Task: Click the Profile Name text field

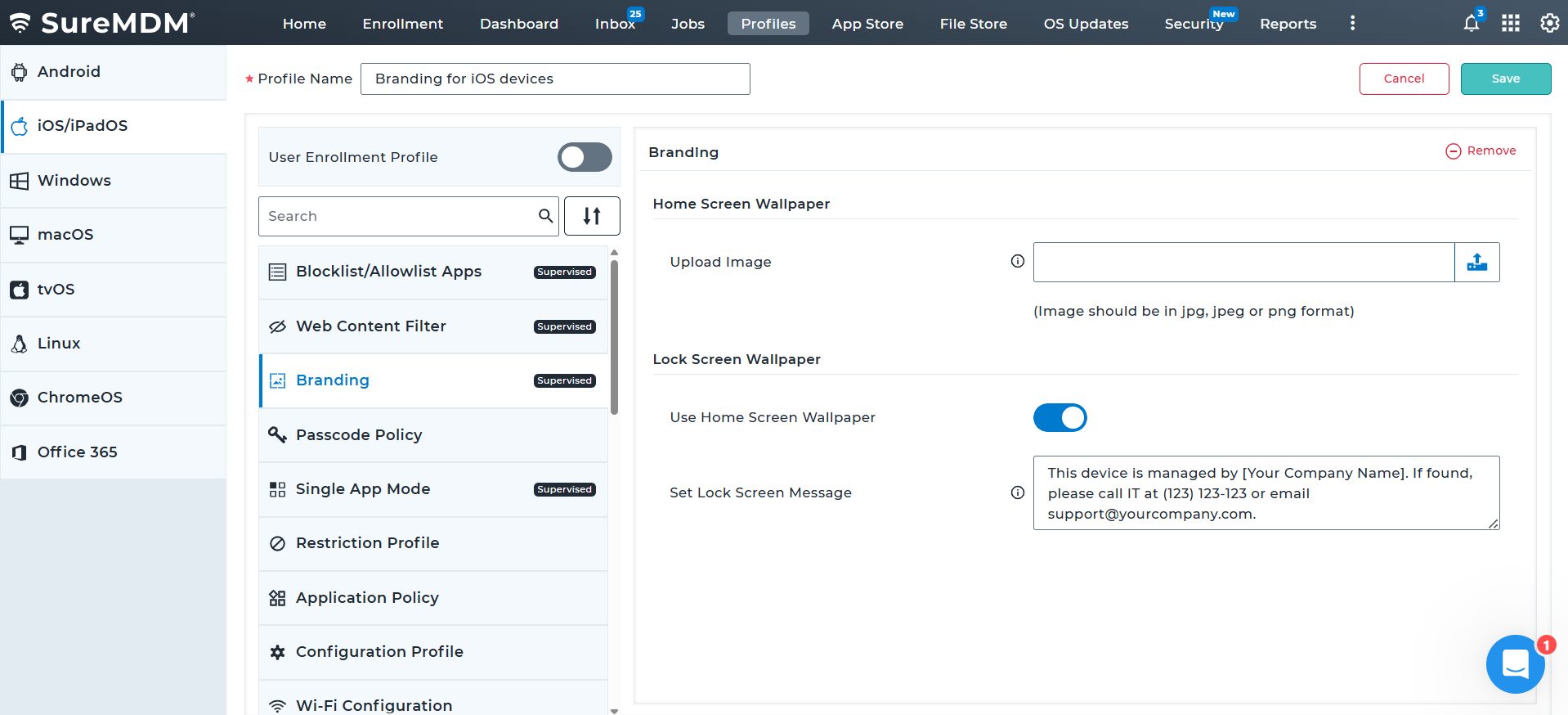Action: point(555,79)
